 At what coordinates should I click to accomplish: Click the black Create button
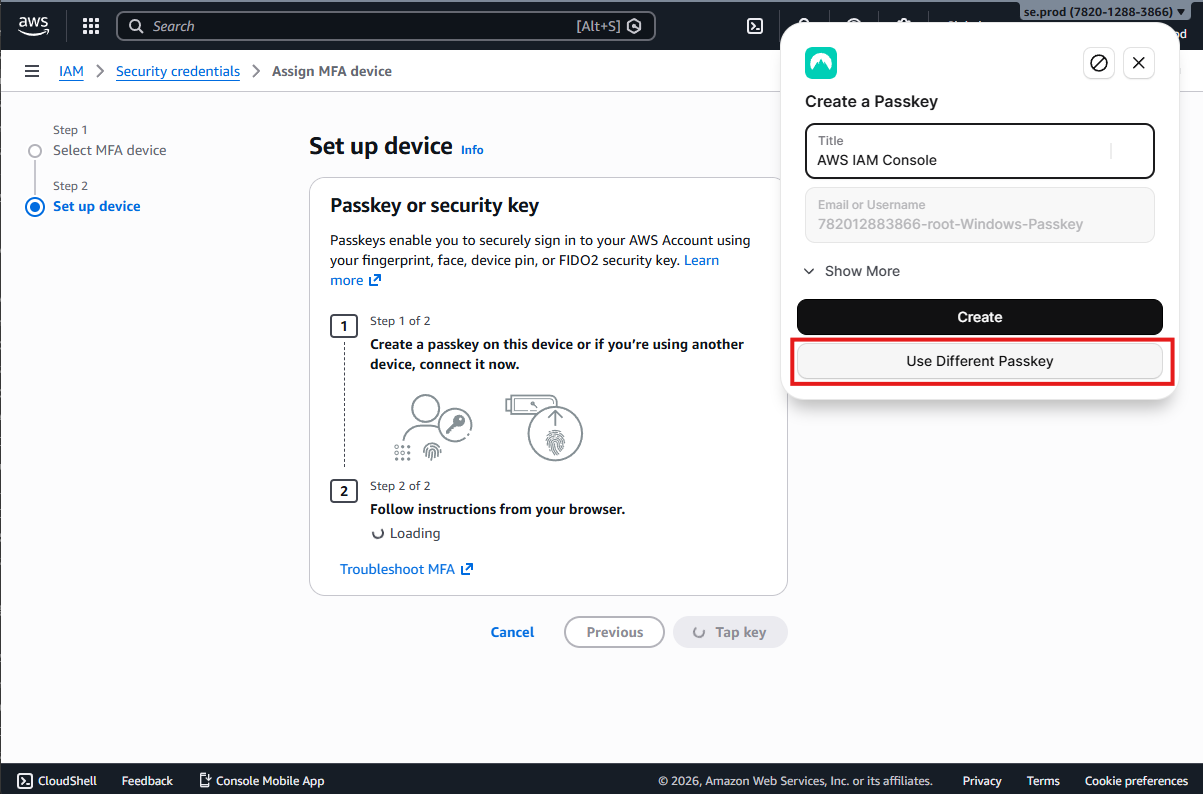tap(980, 317)
